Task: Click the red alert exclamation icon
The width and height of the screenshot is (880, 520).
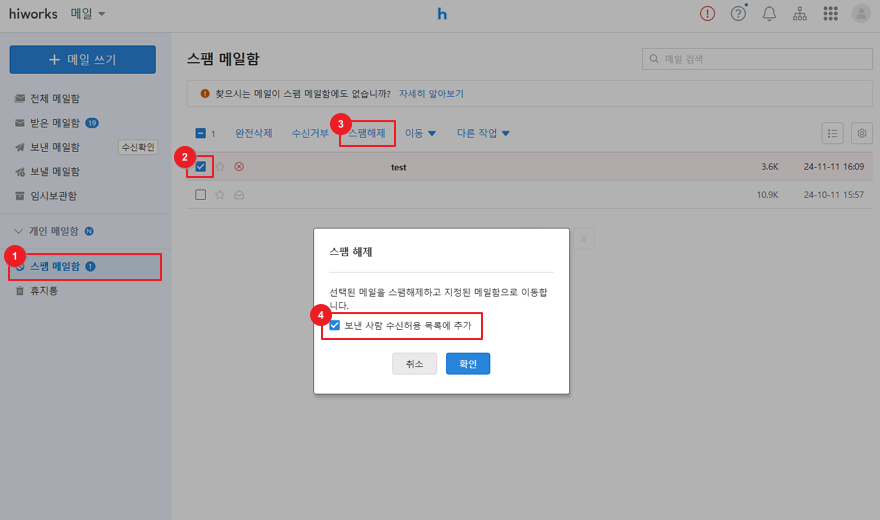Action: pos(708,14)
